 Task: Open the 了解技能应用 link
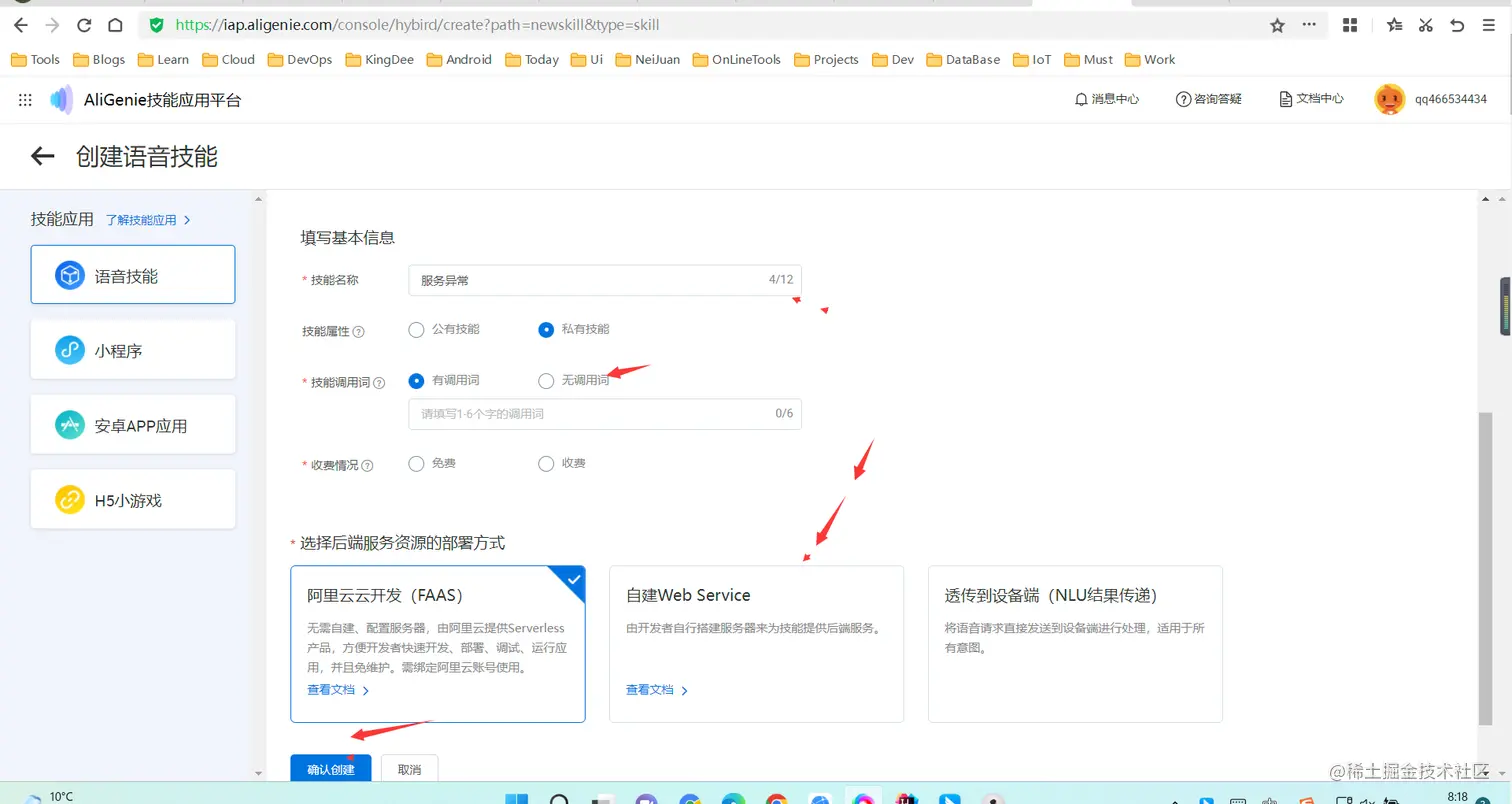[x=148, y=220]
